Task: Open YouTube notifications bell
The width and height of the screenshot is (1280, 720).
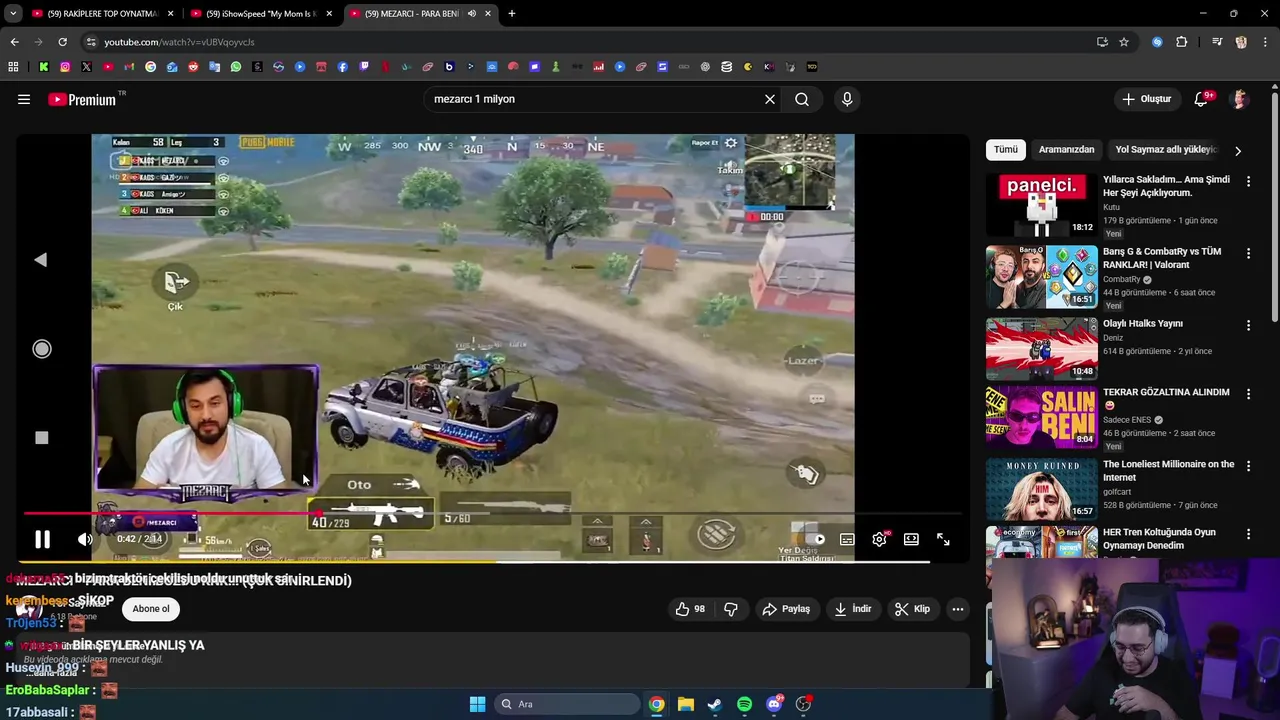Action: pyautogui.click(x=1201, y=99)
